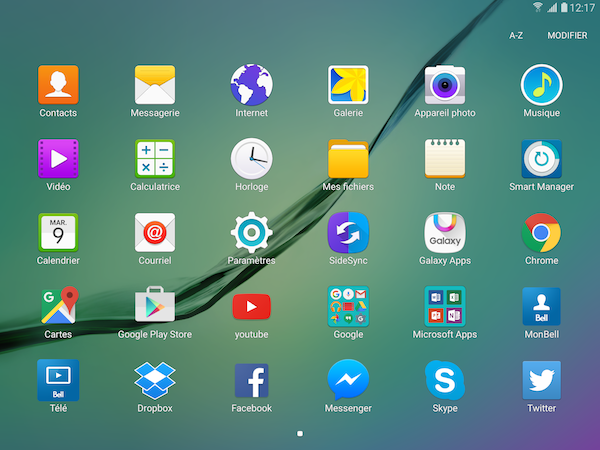Launch the MonBell app
The image size is (600, 450).
541,306
